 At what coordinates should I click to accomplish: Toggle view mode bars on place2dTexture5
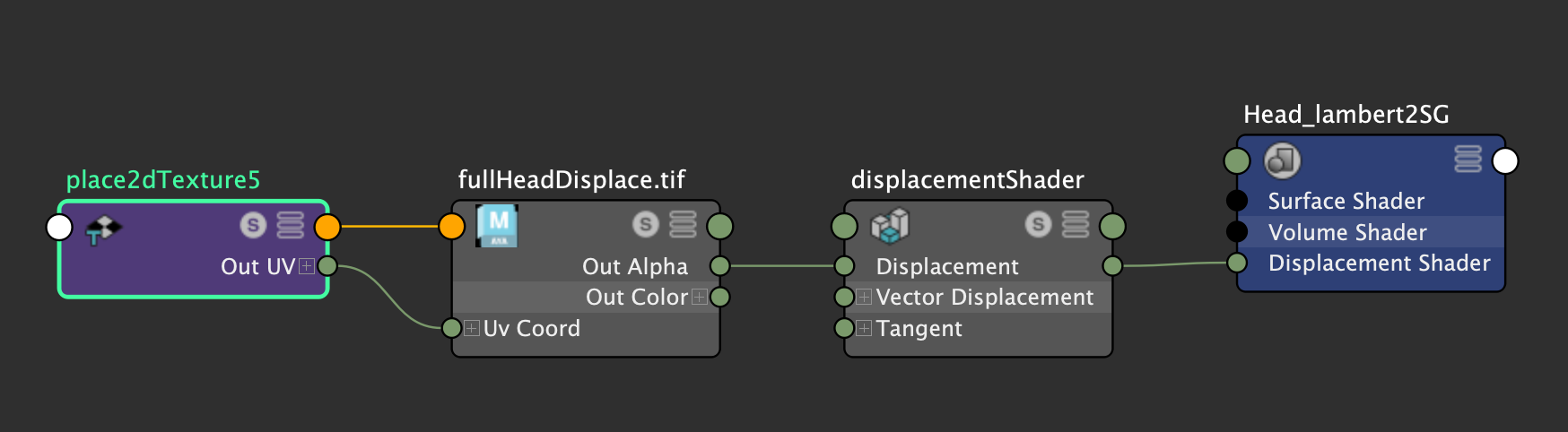point(290,225)
